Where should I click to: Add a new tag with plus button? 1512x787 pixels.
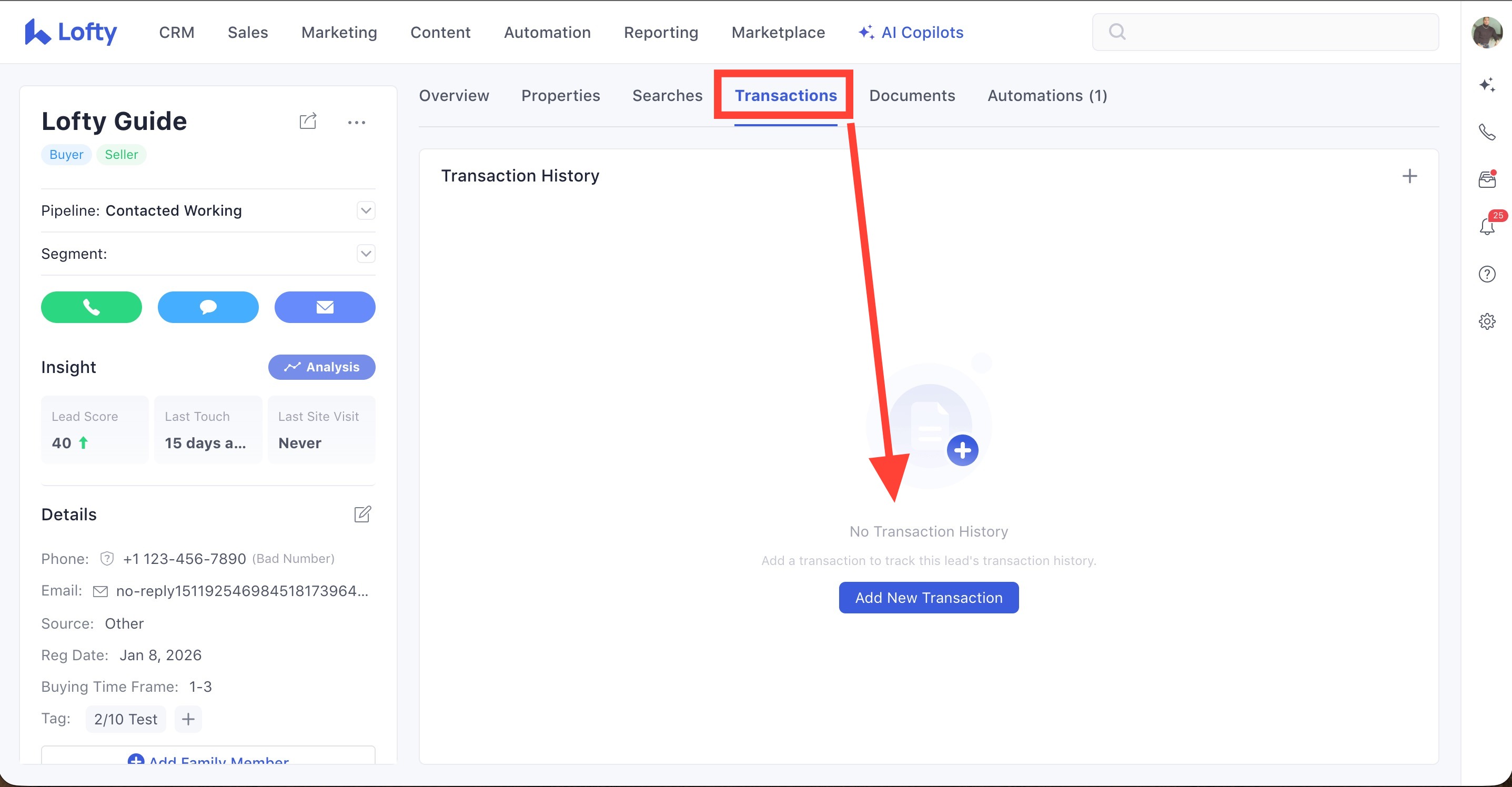188,719
